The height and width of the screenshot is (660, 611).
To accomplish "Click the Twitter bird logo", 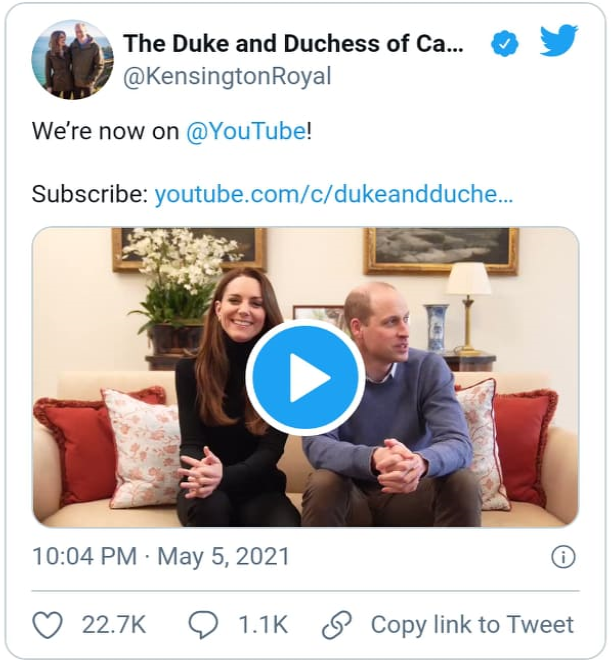I will [x=558, y=42].
